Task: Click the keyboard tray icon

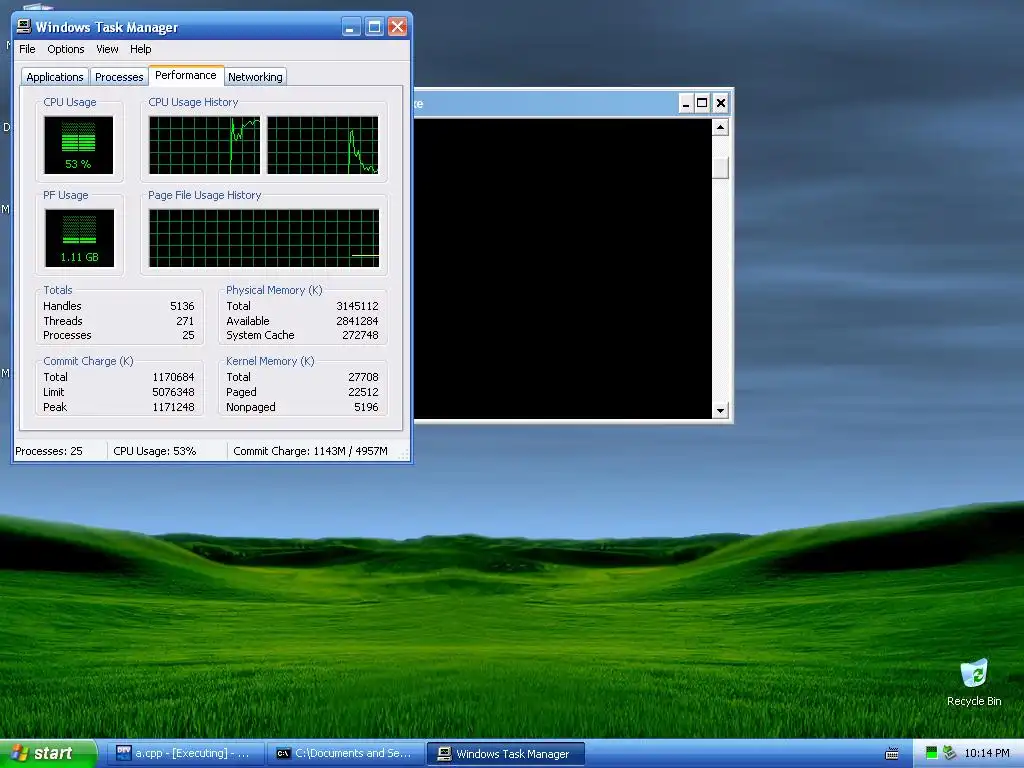Action: click(891, 754)
